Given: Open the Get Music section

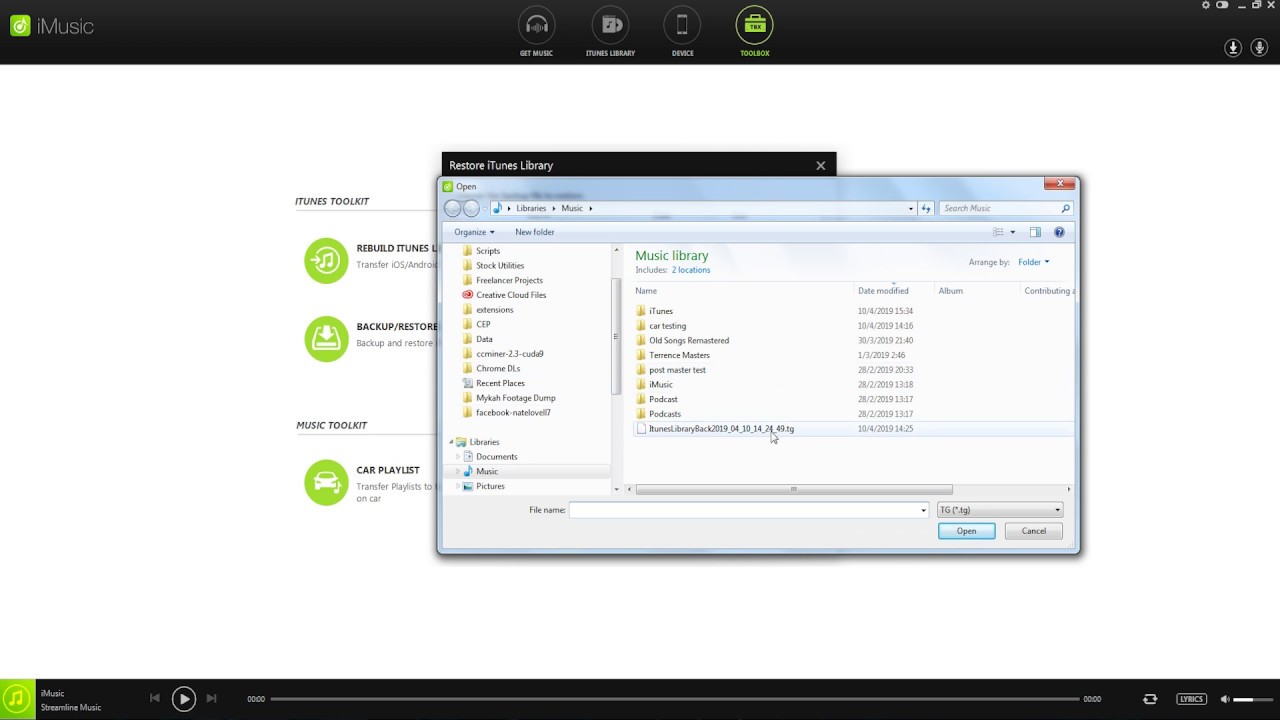Looking at the screenshot, I should [x=536, y=32].
